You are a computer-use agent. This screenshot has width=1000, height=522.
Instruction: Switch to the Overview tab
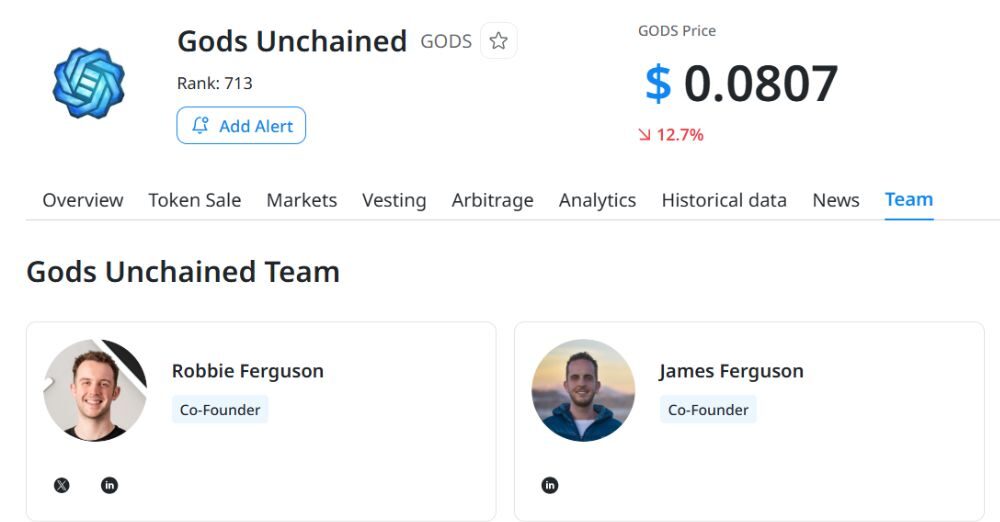coord(83,200)
